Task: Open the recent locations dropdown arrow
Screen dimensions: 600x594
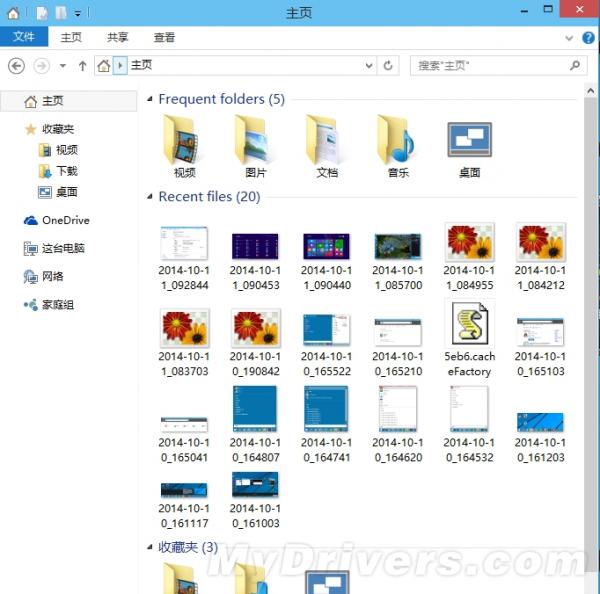Action: pos(62,65)
